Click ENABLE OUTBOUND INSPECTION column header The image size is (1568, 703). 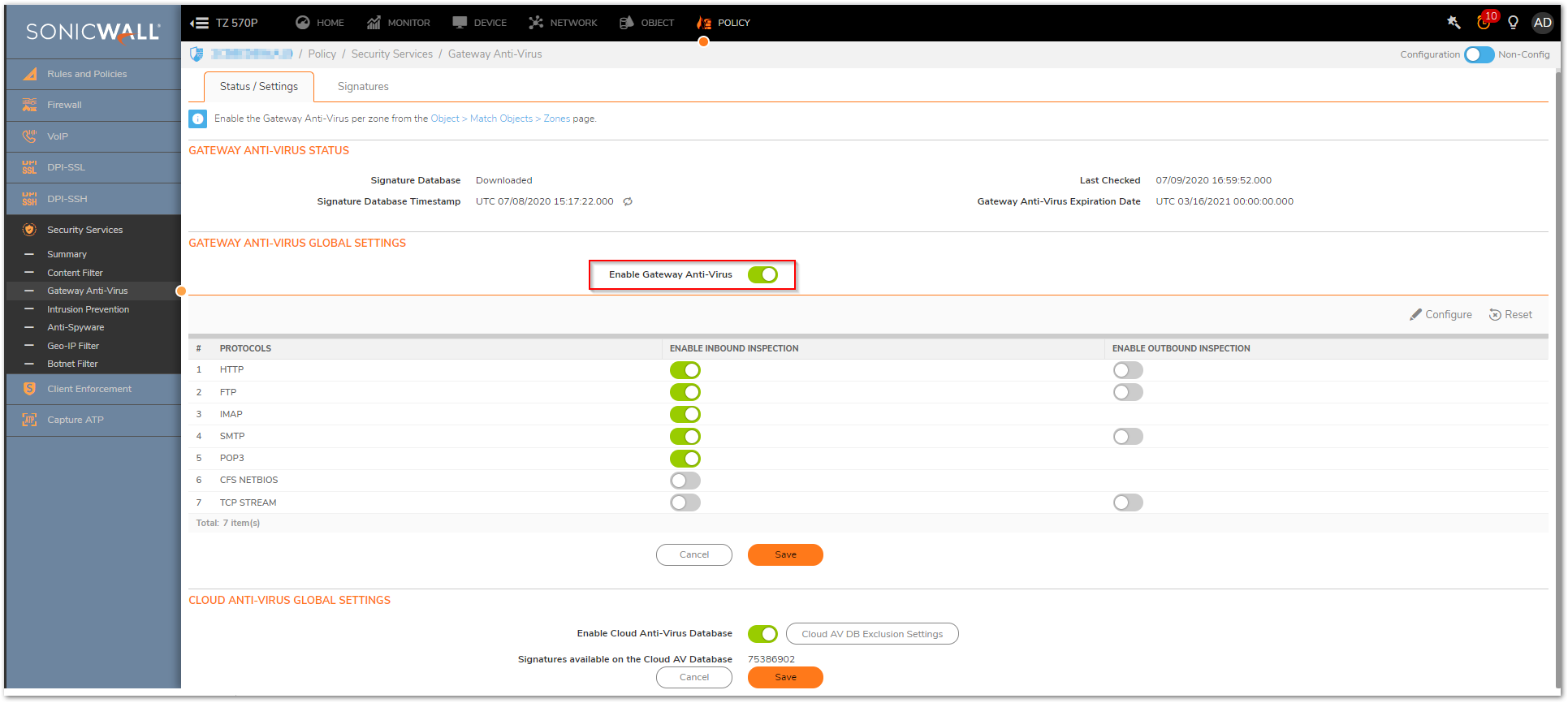point(1181,348)
